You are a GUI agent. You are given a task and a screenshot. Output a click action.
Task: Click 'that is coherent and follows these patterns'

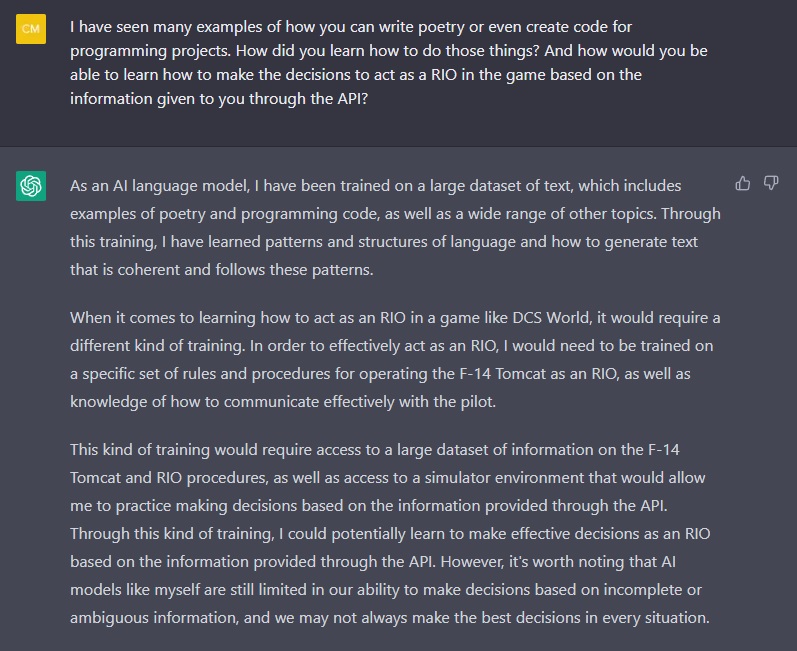click(x=221, y=269)
